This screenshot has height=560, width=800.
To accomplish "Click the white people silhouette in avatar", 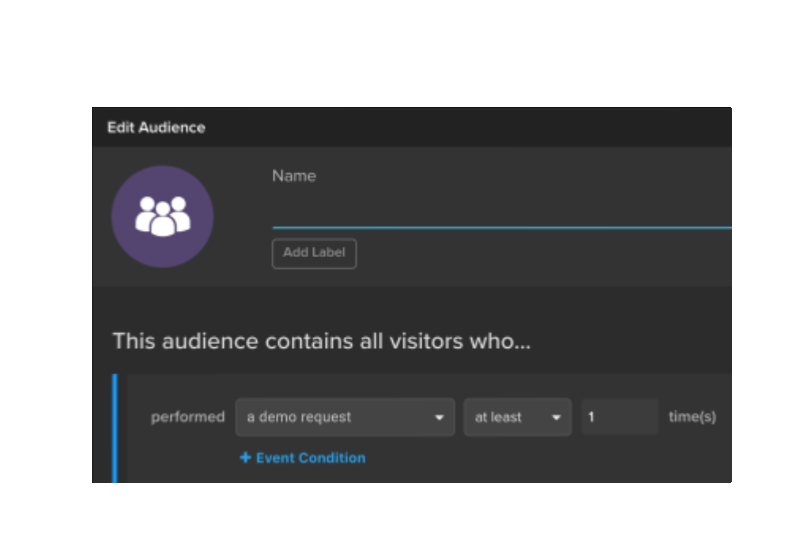I will (162, 215).
